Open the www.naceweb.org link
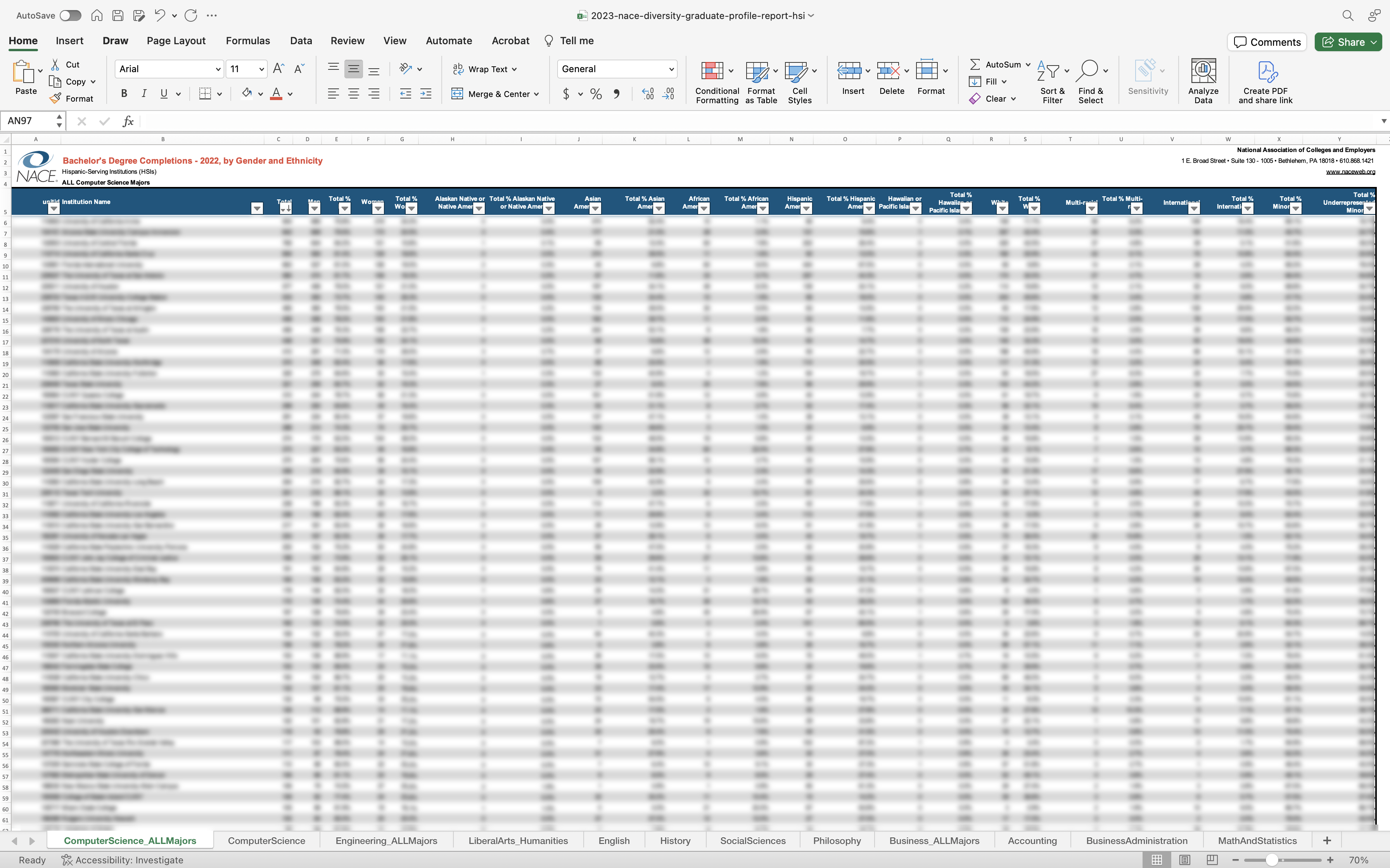The width and height of the screenshot is (1390, 868). [x=1350, y=172]
